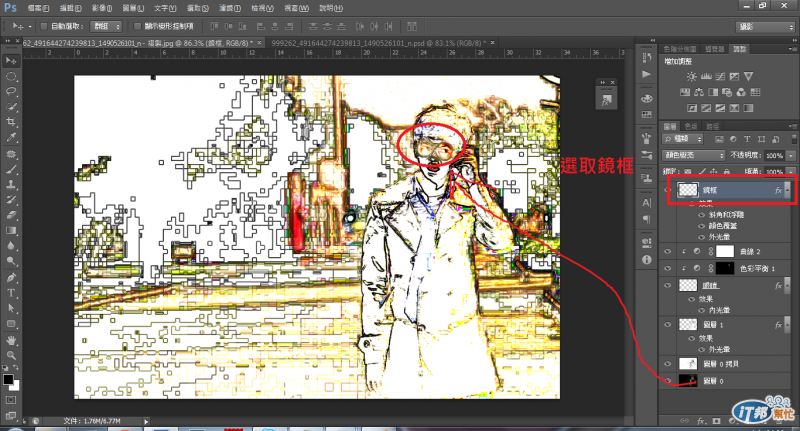Image resolution: width=800 pixels, height=431 pixels.
Task: Collapse effects of the layer above 圖層 1
Action: pyautogui.click(x=788, y=286)
